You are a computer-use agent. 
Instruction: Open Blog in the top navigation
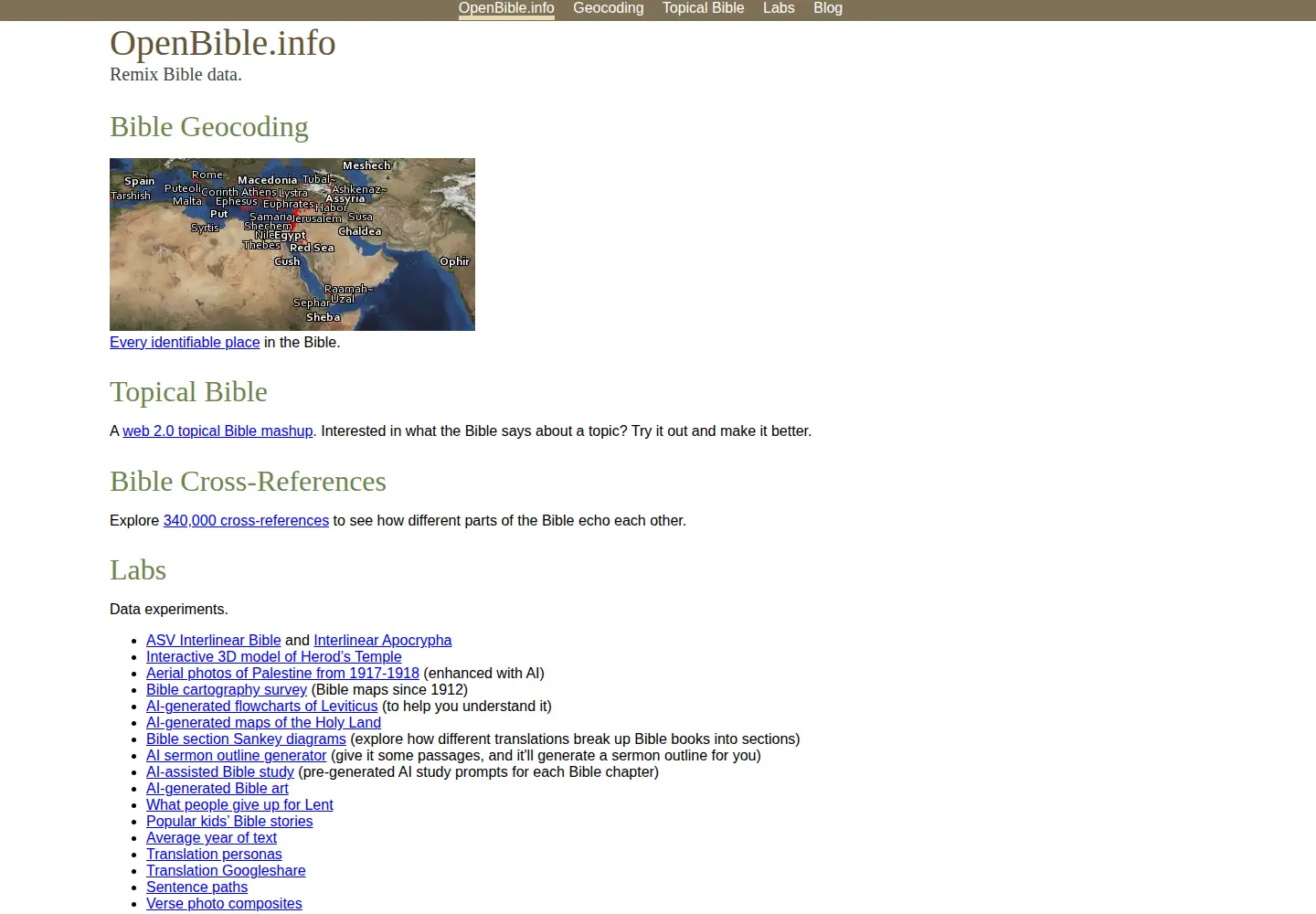point(828,8)
